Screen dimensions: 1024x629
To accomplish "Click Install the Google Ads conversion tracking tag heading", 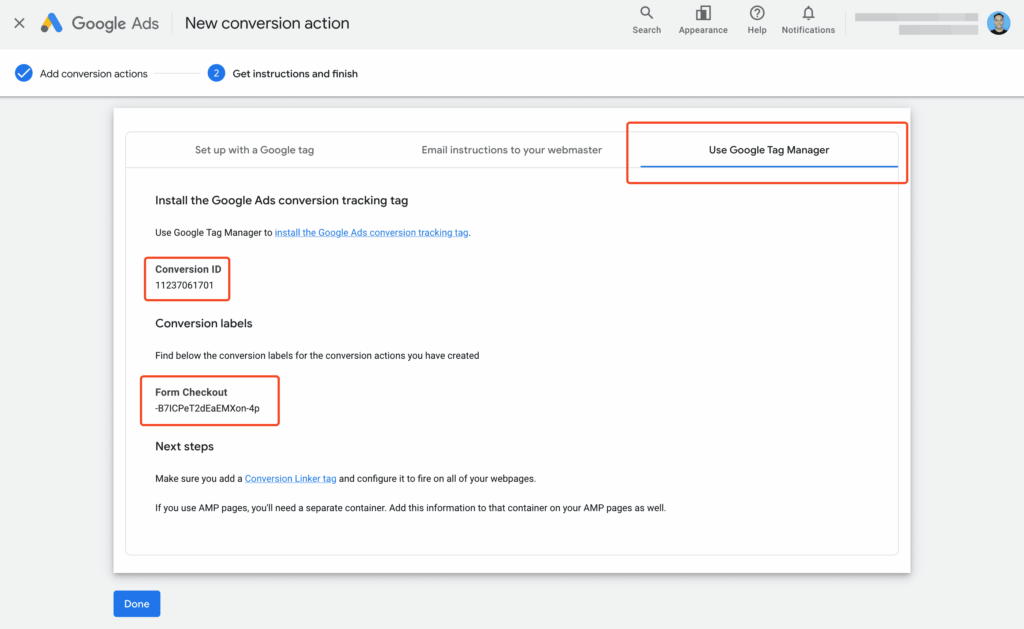I will pos(281,201).
